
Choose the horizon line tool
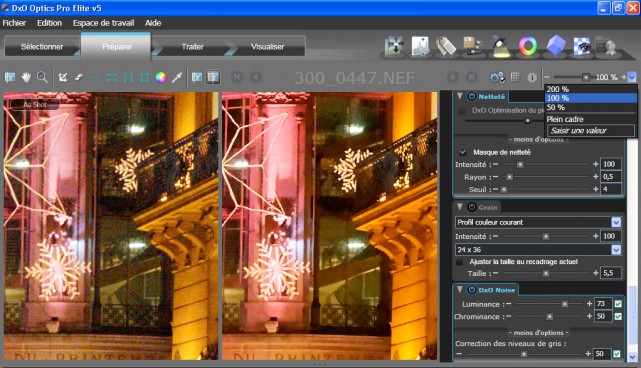[x=95, y=77]
